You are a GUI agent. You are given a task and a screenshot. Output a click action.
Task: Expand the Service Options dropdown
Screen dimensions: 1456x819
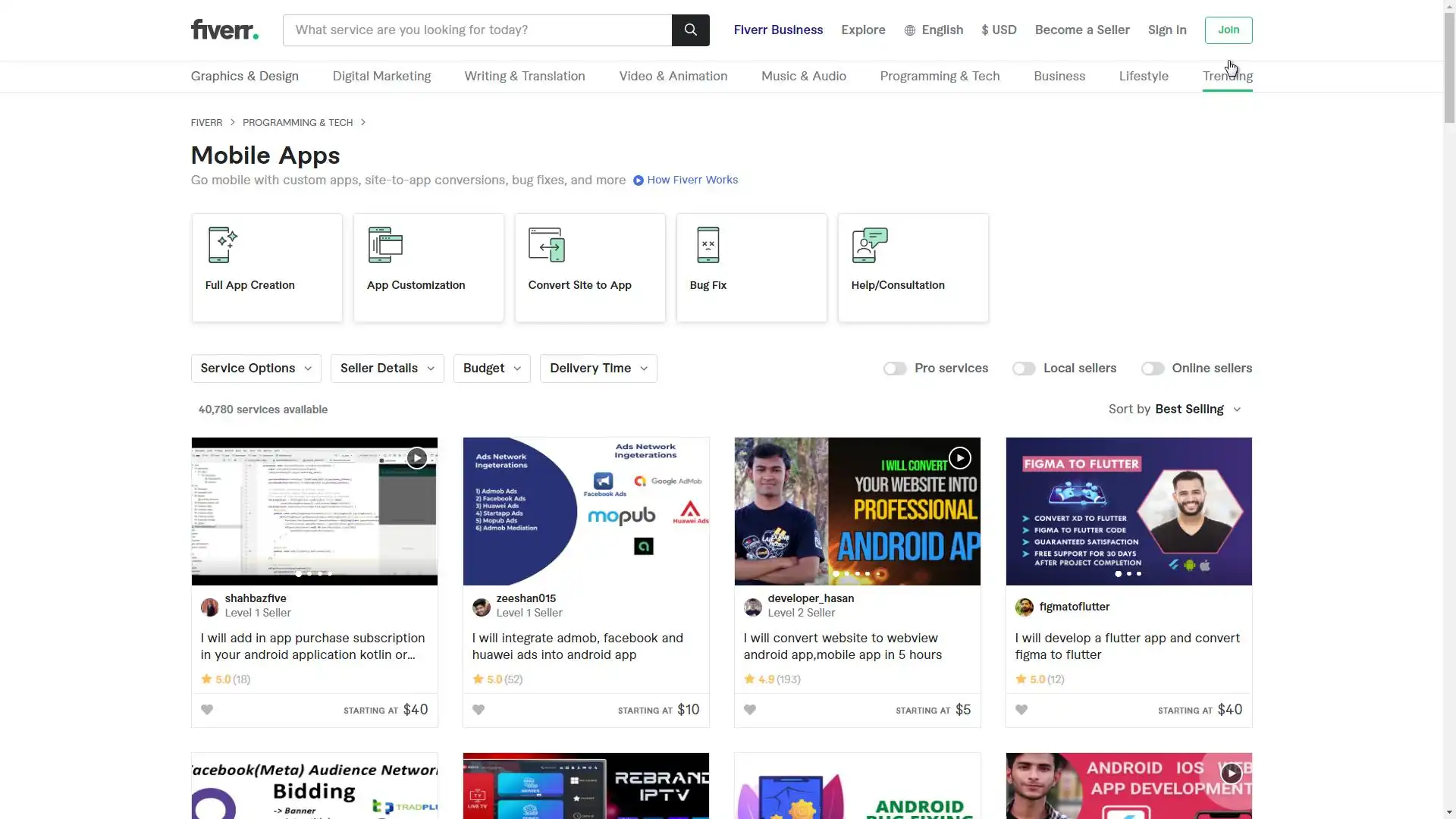click(256, 369)
